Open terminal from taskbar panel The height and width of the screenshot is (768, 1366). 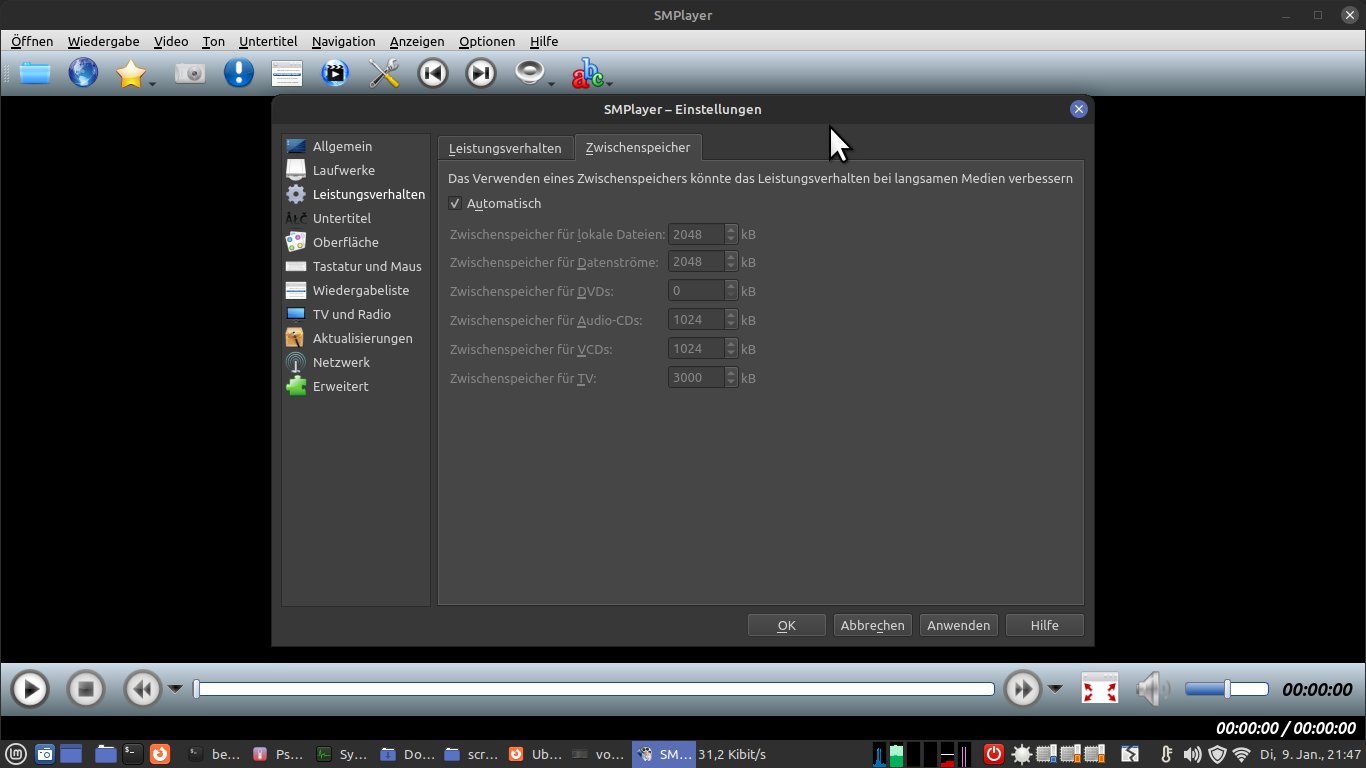tap(132, 754)
